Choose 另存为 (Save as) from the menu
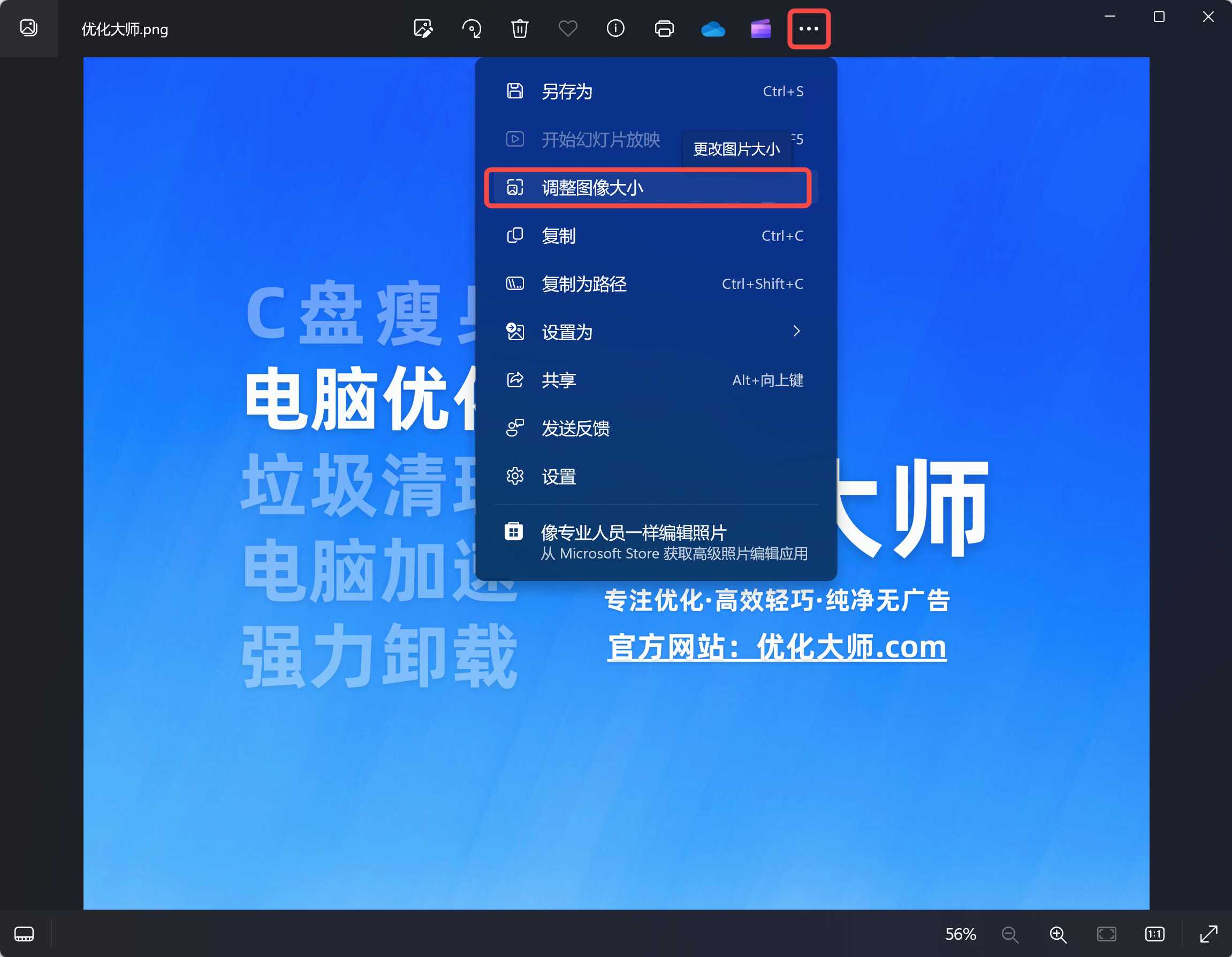The image size is (1232, 957). pos(656,91)
